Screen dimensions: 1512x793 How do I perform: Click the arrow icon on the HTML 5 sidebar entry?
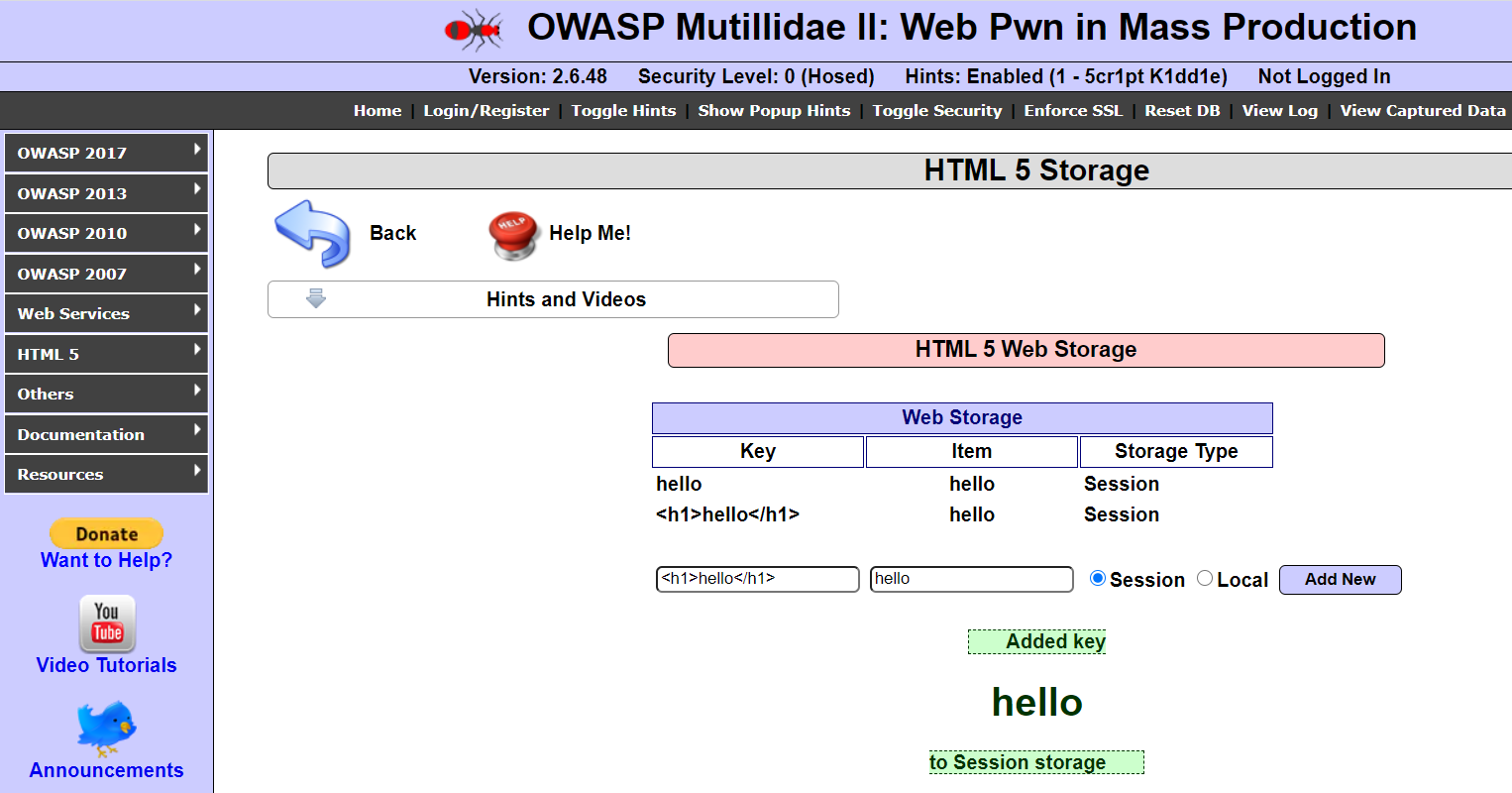198,353
